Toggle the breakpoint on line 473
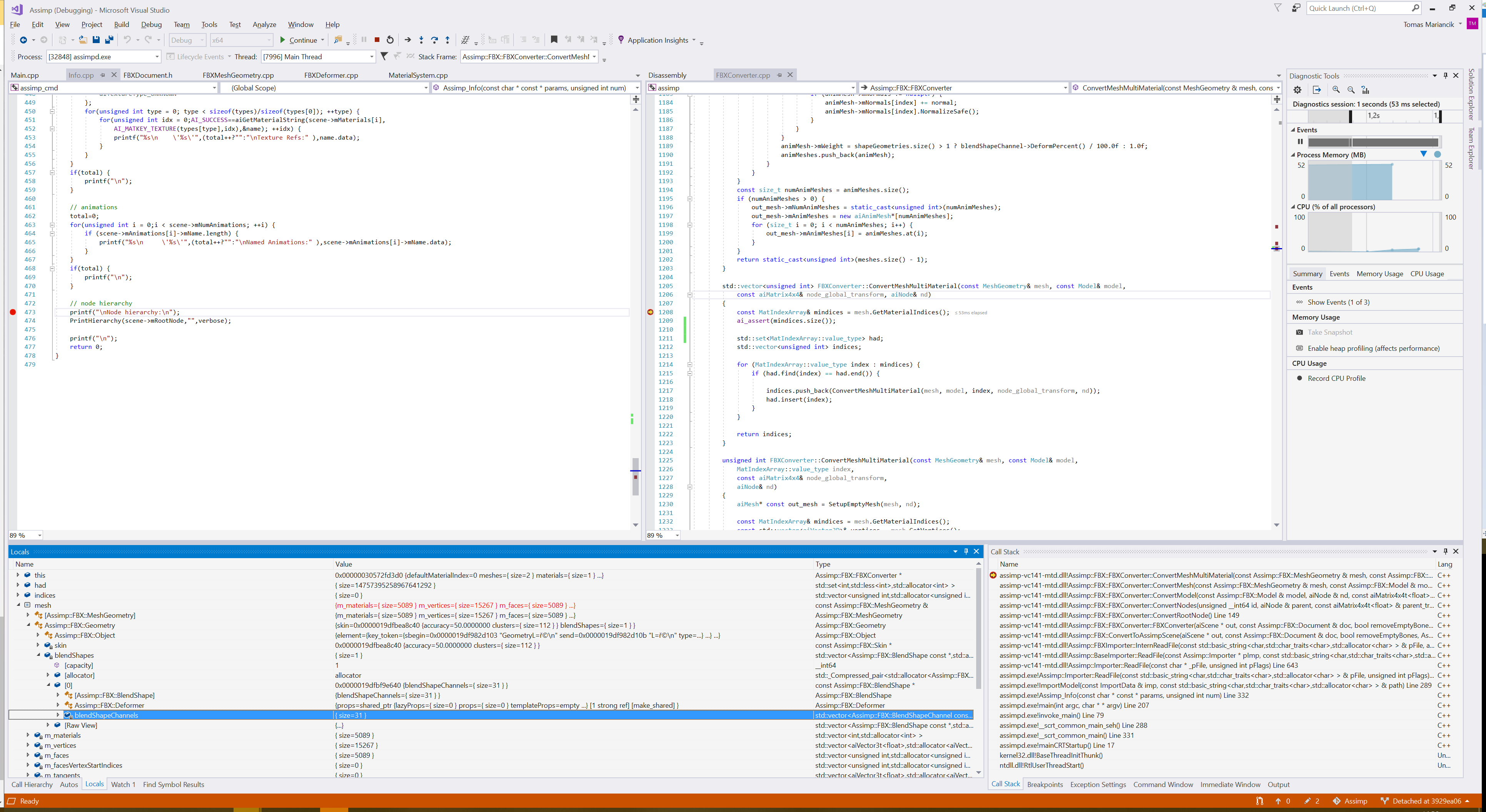 (12, 312)
